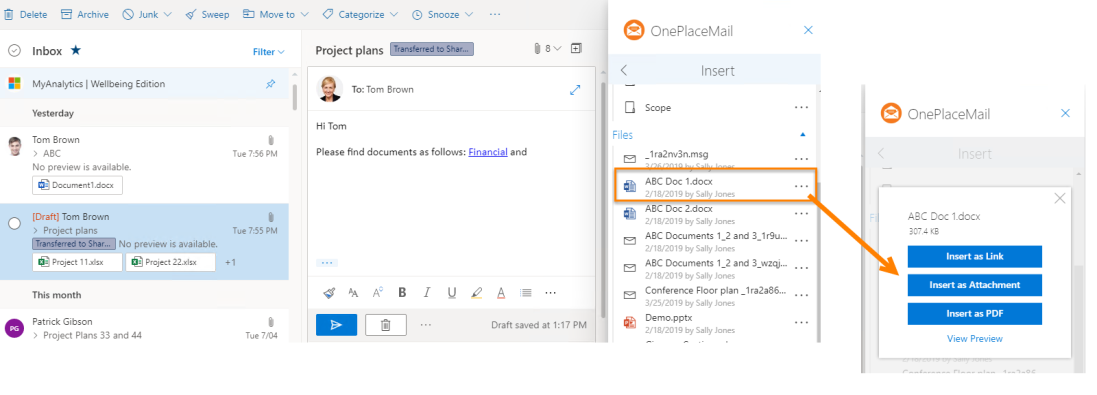Collapse the Files section
This screenshot has height=395, width=1097.
pos(802,134)
